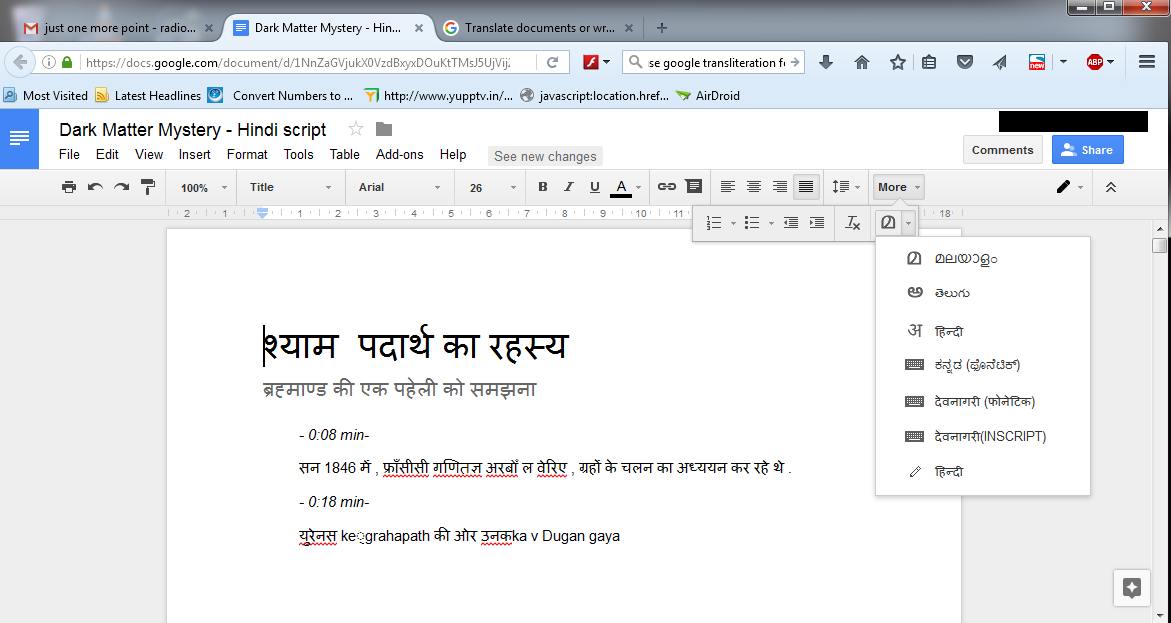This screenshot has height=623, width=1171.
Task: Open the font size dropdown
Action: (489, 187)
